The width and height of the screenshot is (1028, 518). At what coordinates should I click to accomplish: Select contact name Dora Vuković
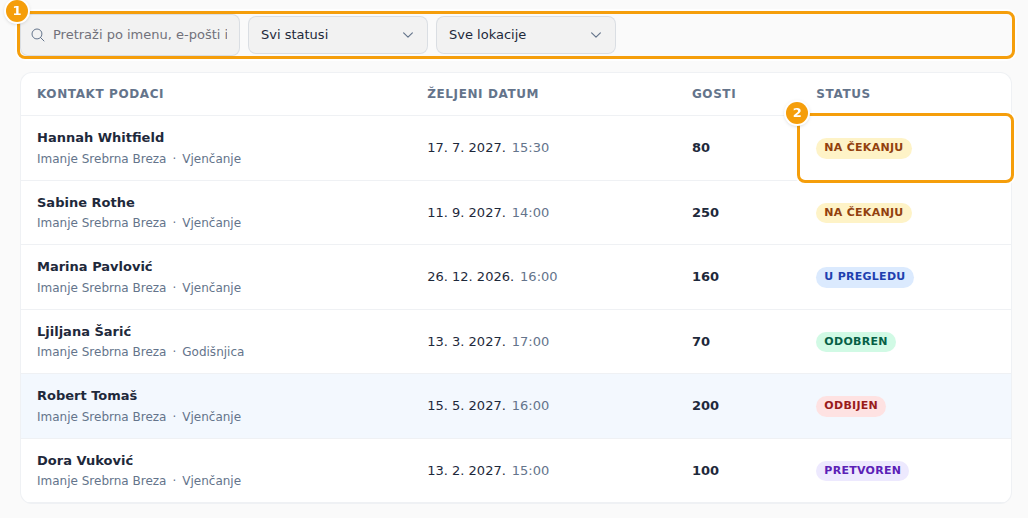click(85, 461)
